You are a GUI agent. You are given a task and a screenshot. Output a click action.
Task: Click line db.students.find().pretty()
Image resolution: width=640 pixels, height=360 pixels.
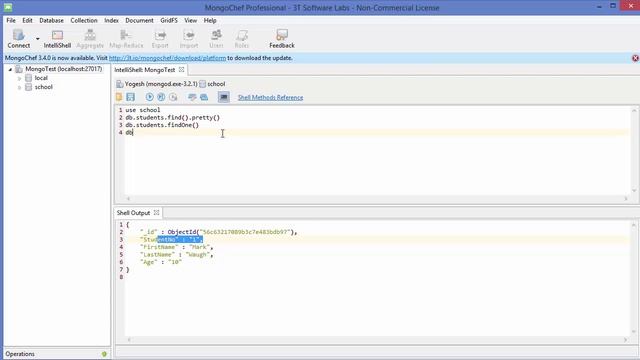(x=173, y=118)
